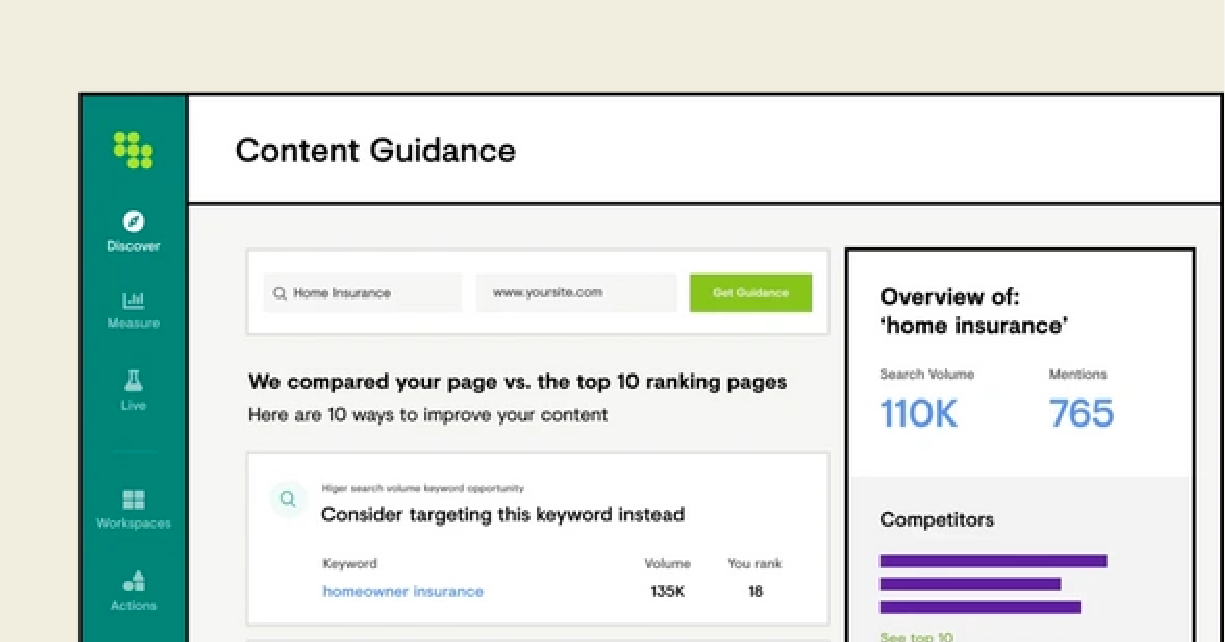Select the Discover sidebar label
This screenshot has width=1225, height=642.
(133, 246)
